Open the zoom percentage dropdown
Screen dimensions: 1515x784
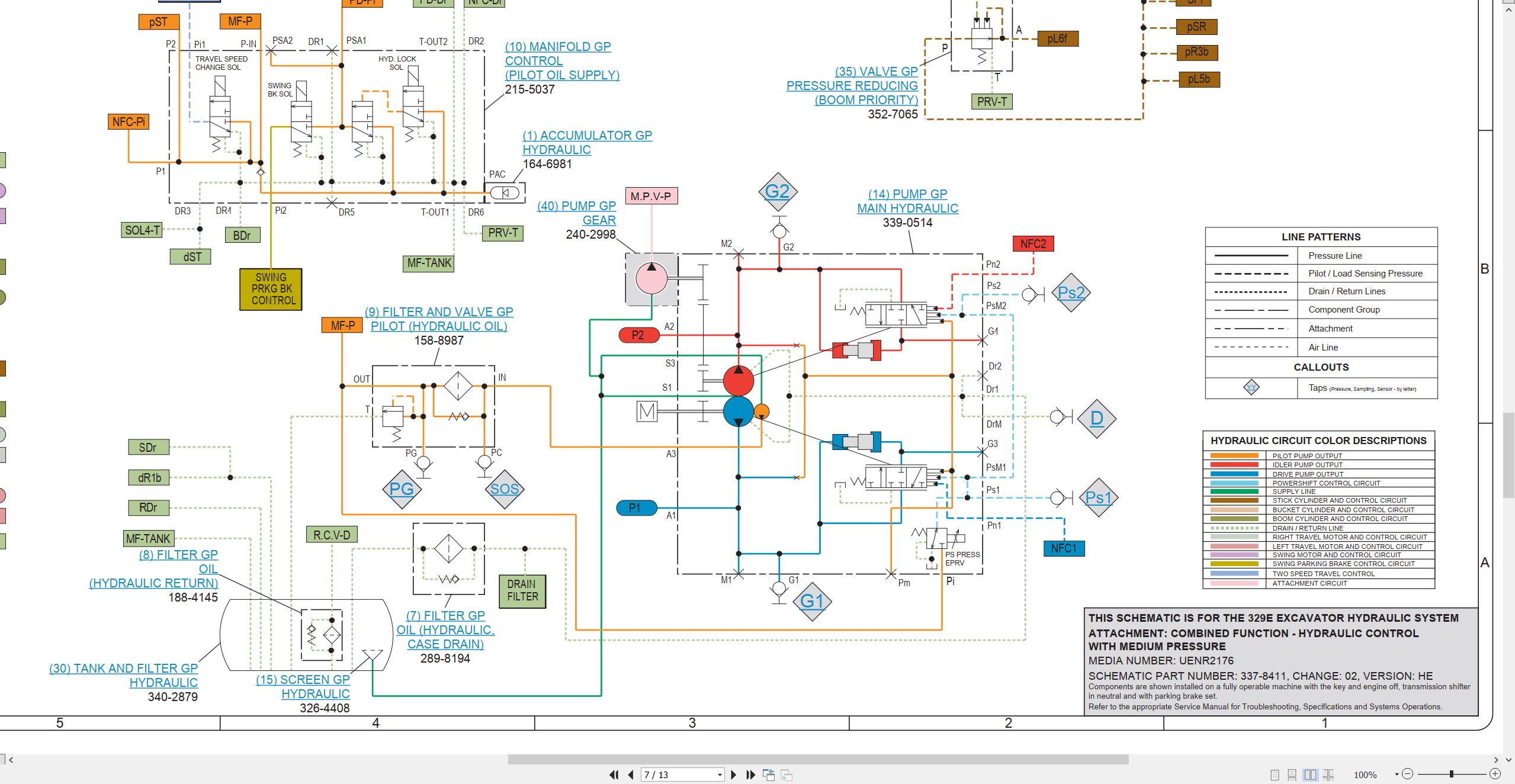(1396, 775)
